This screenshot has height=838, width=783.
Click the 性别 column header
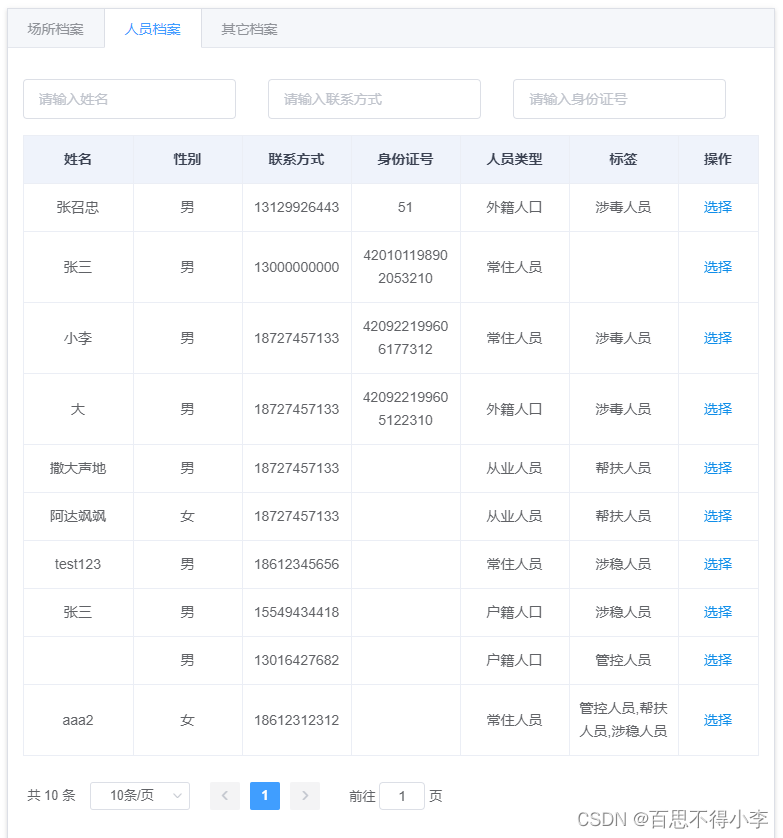[187, 159]
